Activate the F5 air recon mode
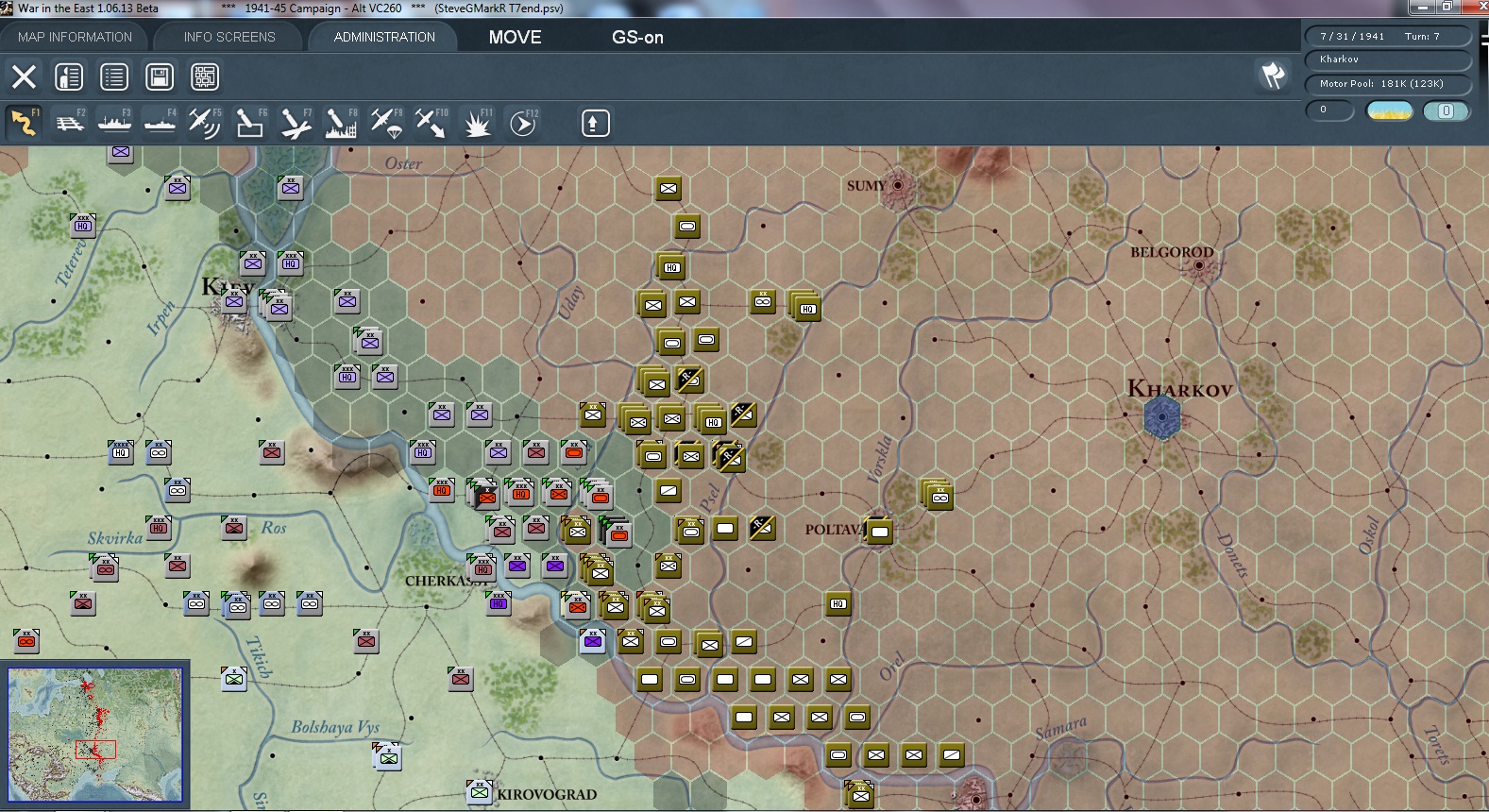 coord(205,123)
